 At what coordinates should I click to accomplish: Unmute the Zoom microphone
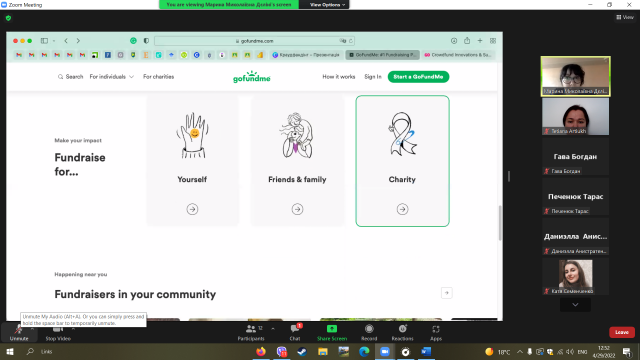click(x=19, y=333)
